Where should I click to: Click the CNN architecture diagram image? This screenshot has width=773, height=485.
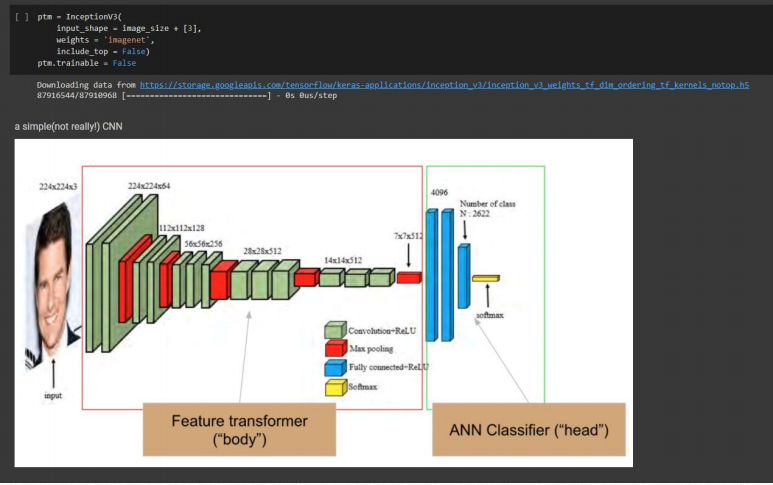(324, 303)
